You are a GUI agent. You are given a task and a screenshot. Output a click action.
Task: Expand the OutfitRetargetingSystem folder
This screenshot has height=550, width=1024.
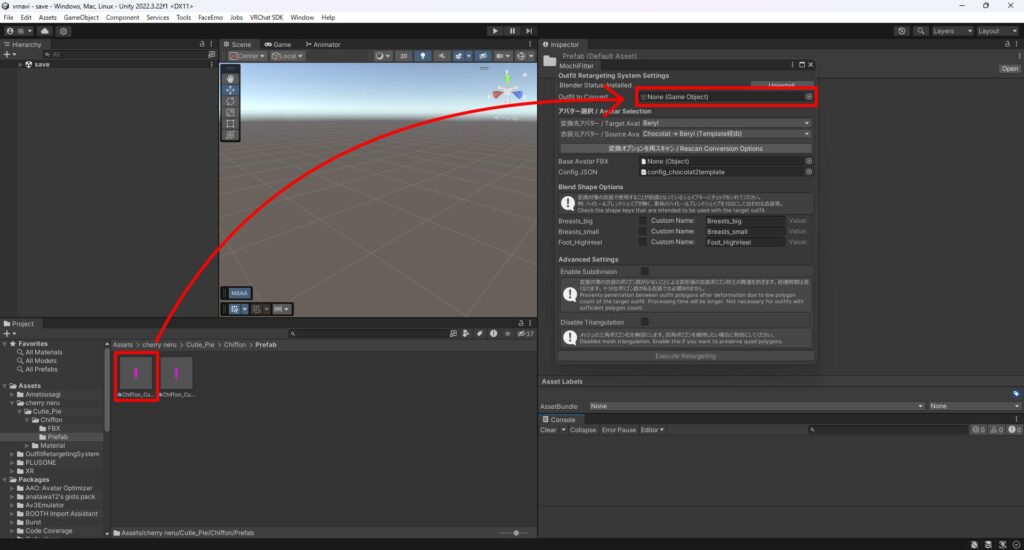click(x=13, y=454)
